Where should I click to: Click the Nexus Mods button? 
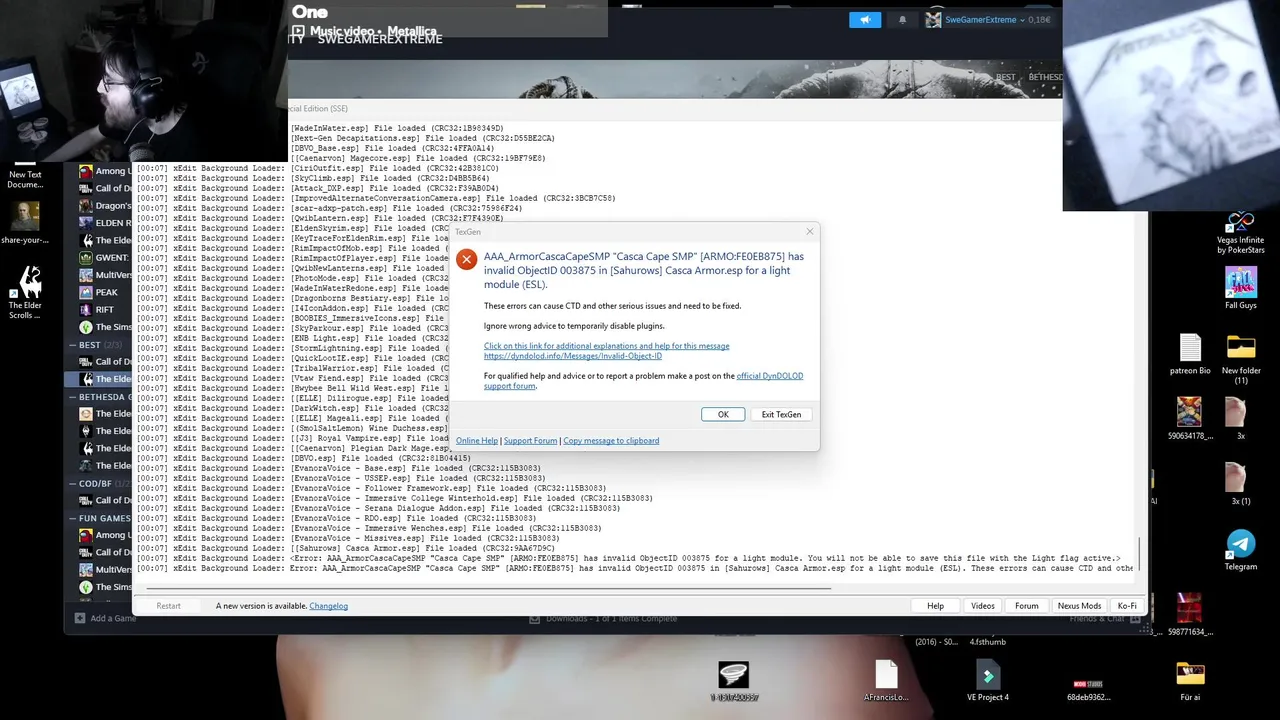click(1079, 606)
